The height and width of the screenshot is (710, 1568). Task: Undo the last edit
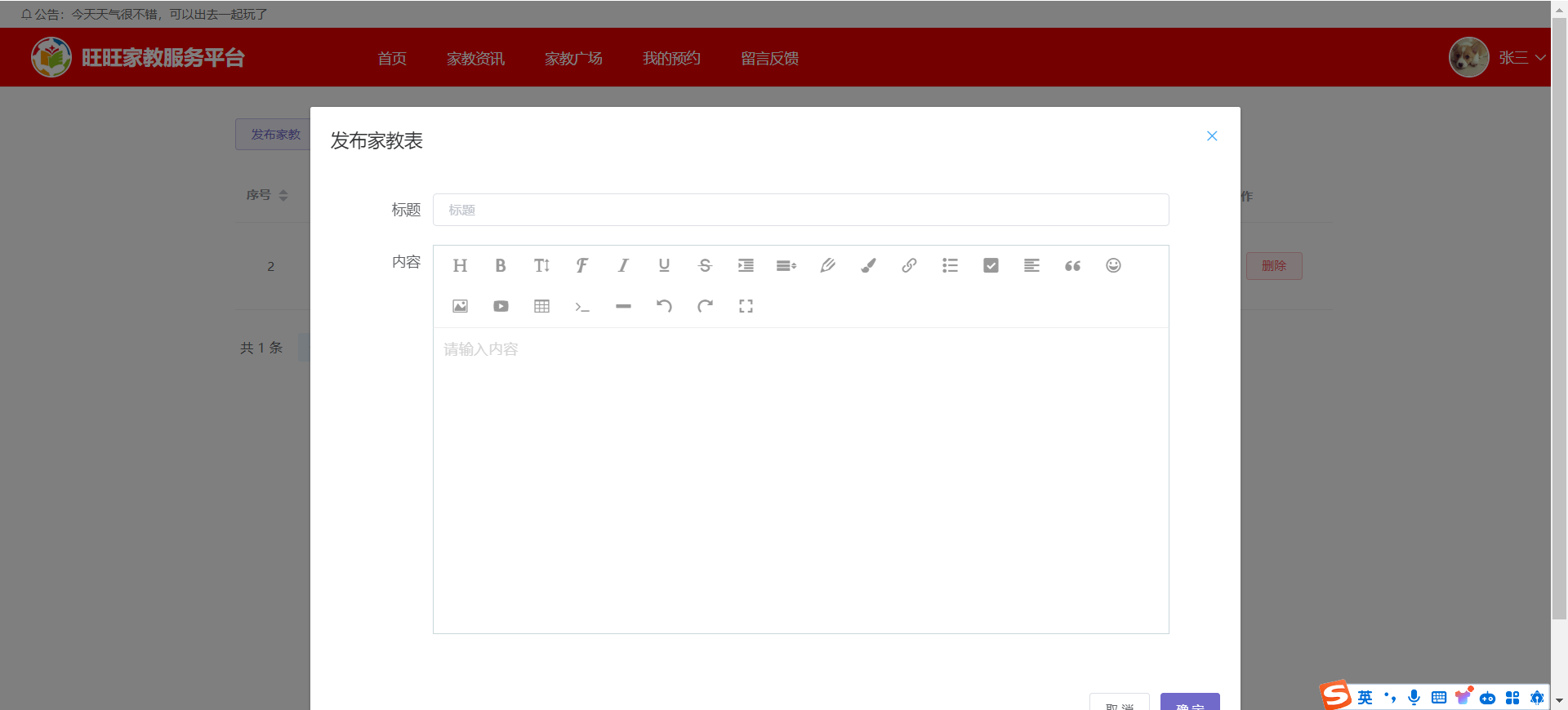[x=664, y=306]
